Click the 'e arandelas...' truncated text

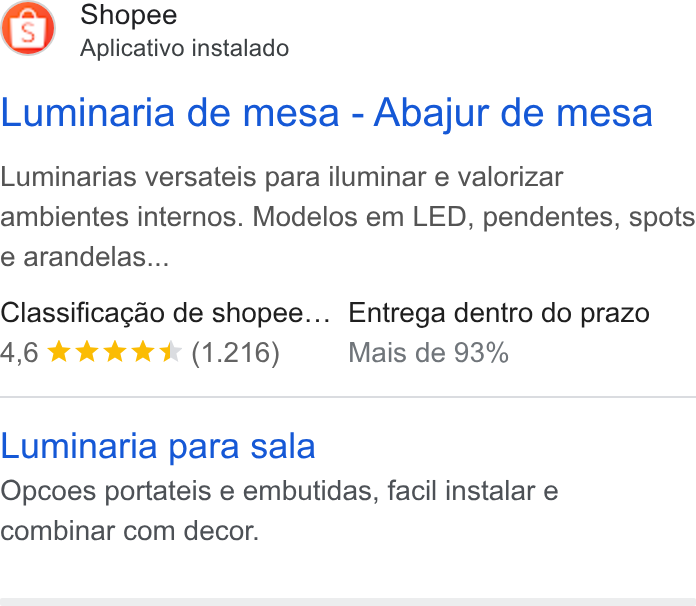85,257
